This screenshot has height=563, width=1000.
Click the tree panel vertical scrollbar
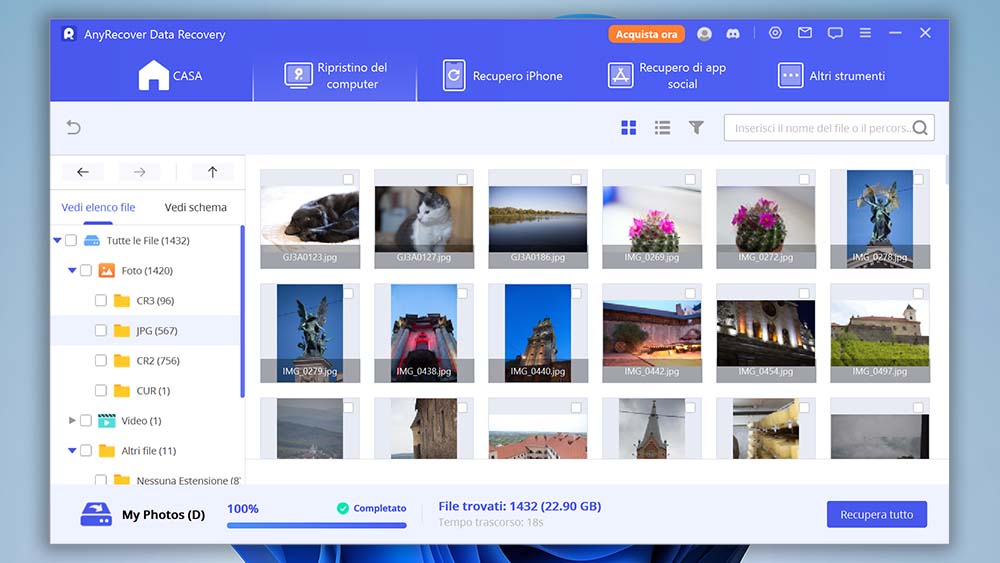[242, 311]
